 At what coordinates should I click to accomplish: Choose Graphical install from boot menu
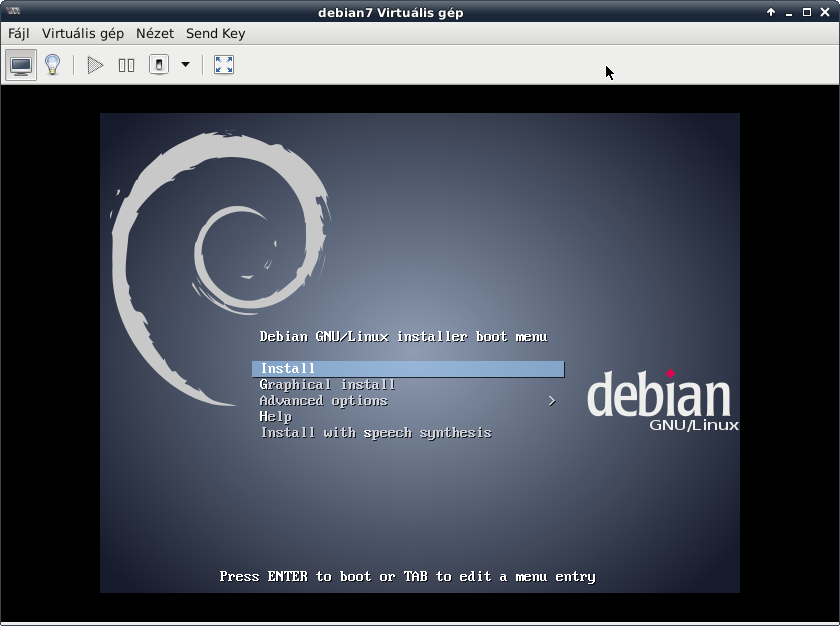327,385
